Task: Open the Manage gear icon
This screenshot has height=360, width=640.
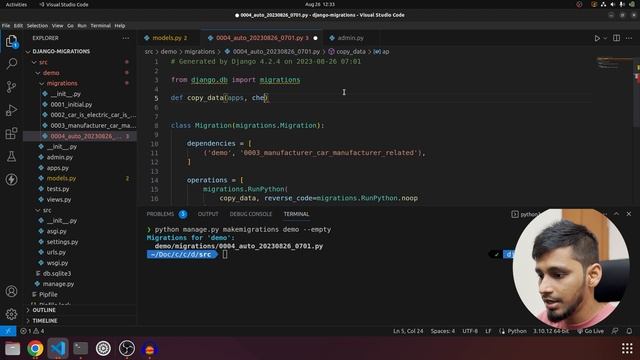Action: [11, 314]
